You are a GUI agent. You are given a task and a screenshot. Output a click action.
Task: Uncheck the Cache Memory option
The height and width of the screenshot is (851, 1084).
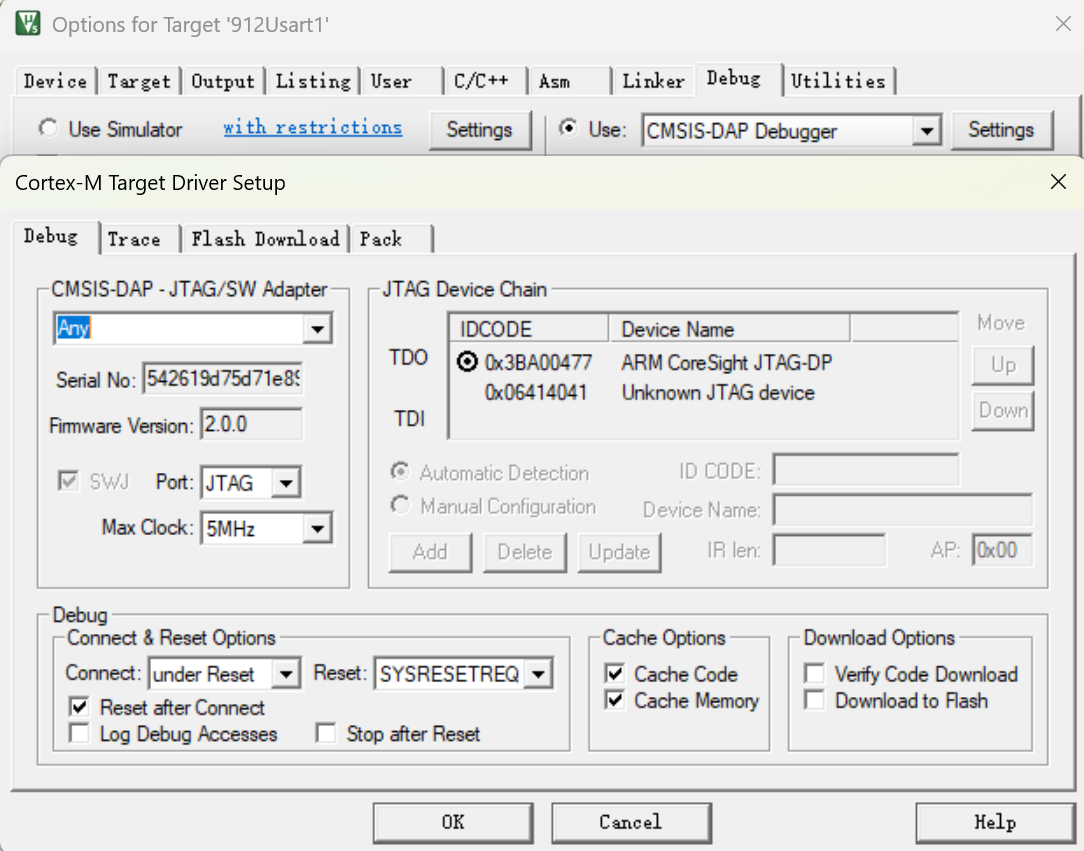click(x=615, y=700)
